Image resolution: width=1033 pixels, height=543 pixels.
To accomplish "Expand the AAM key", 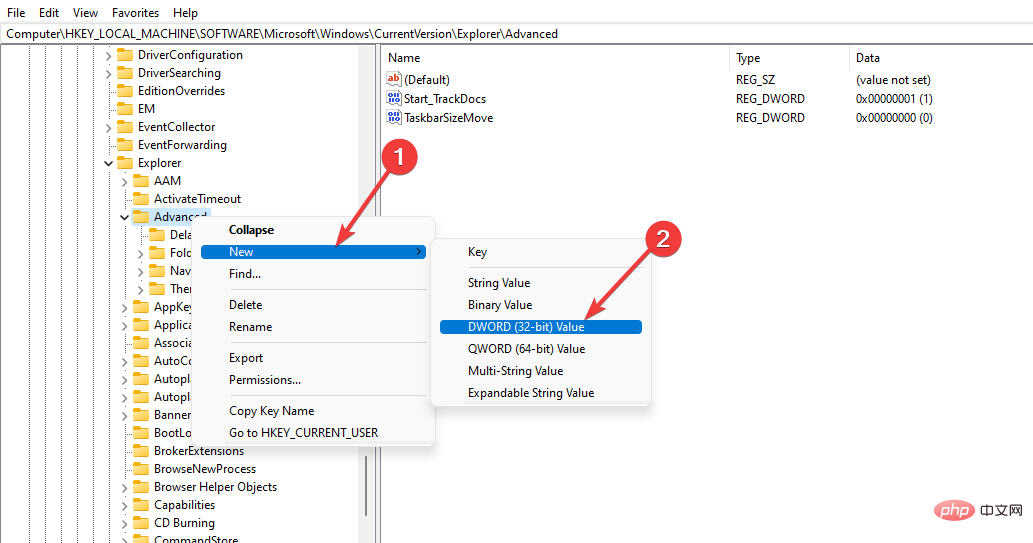I will click(125, 182).
